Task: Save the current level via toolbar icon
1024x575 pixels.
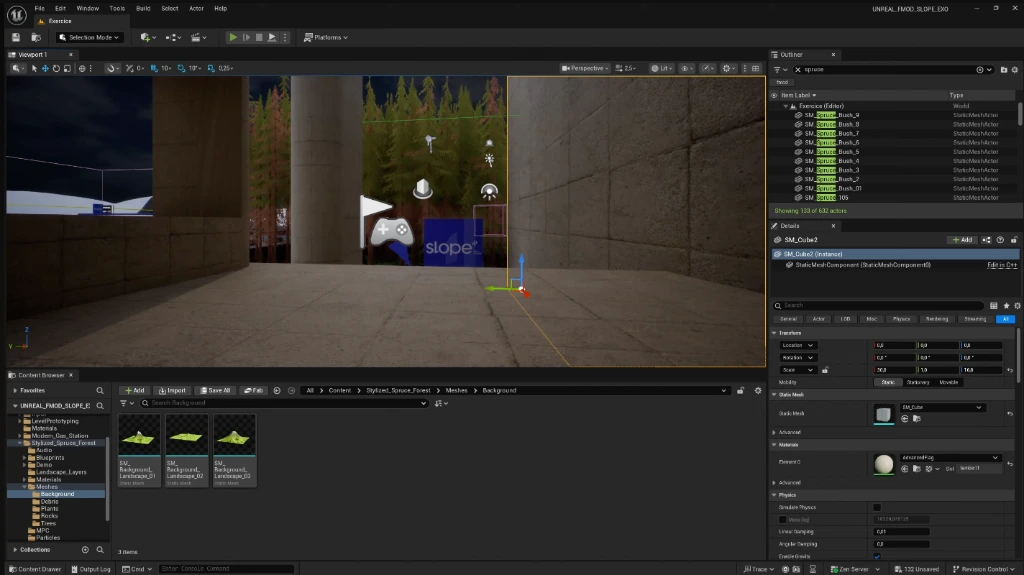Action: pos(16,37)
